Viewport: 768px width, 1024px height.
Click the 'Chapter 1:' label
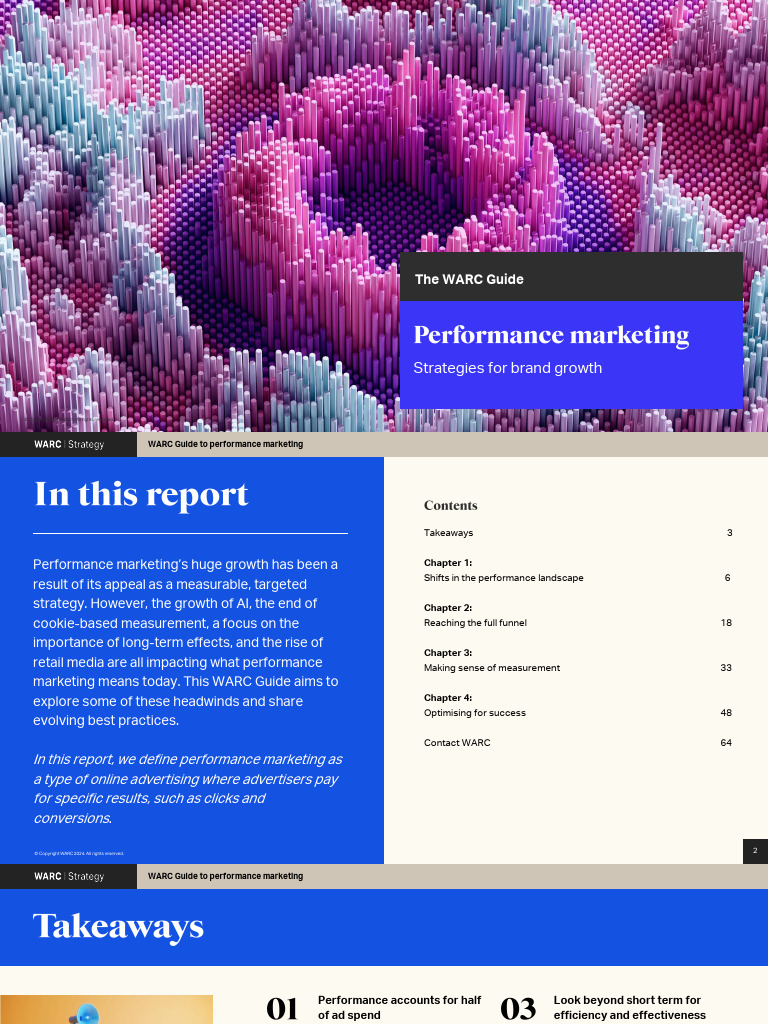click(x=448, y=563)
